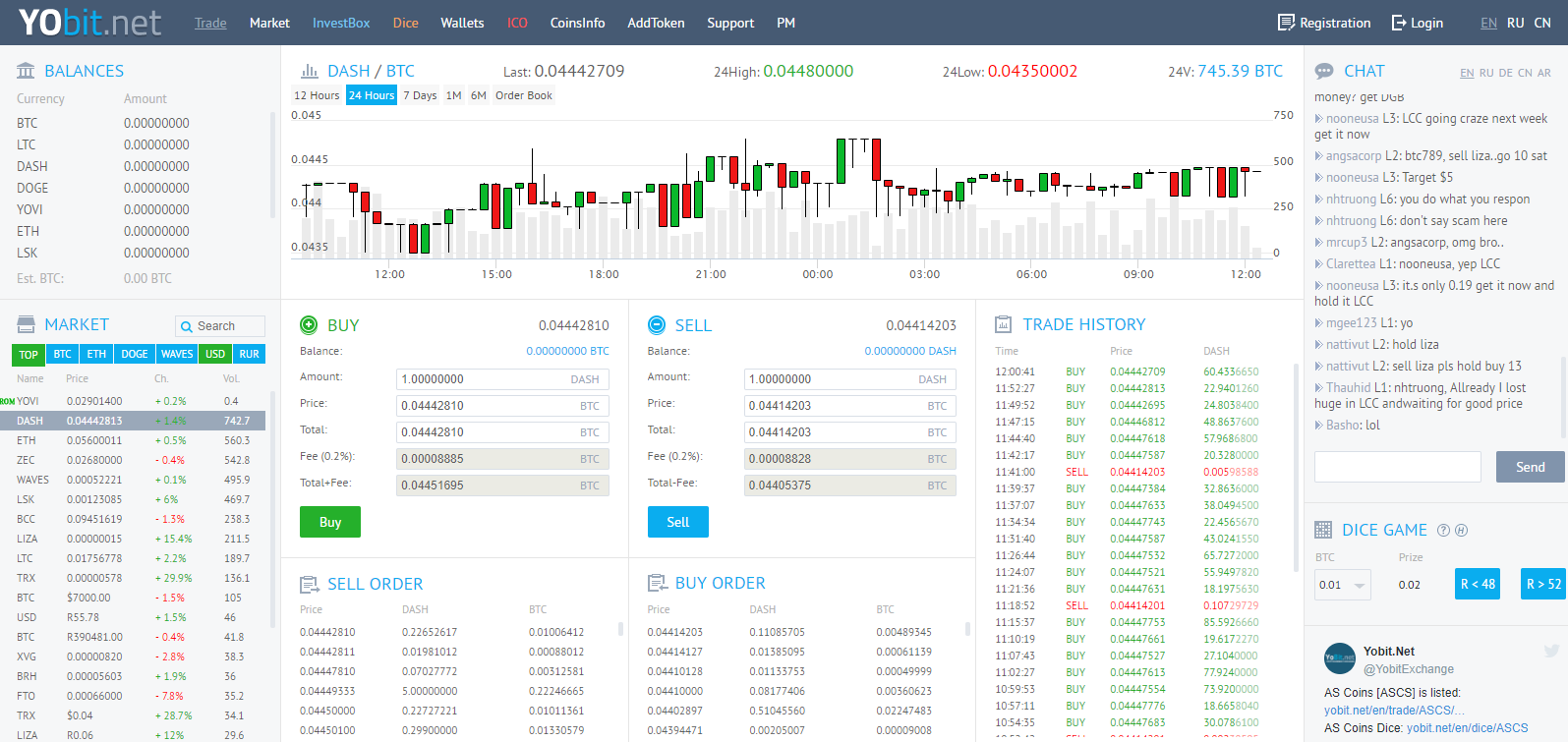Click the DASH/BTC chart icon

309,71
